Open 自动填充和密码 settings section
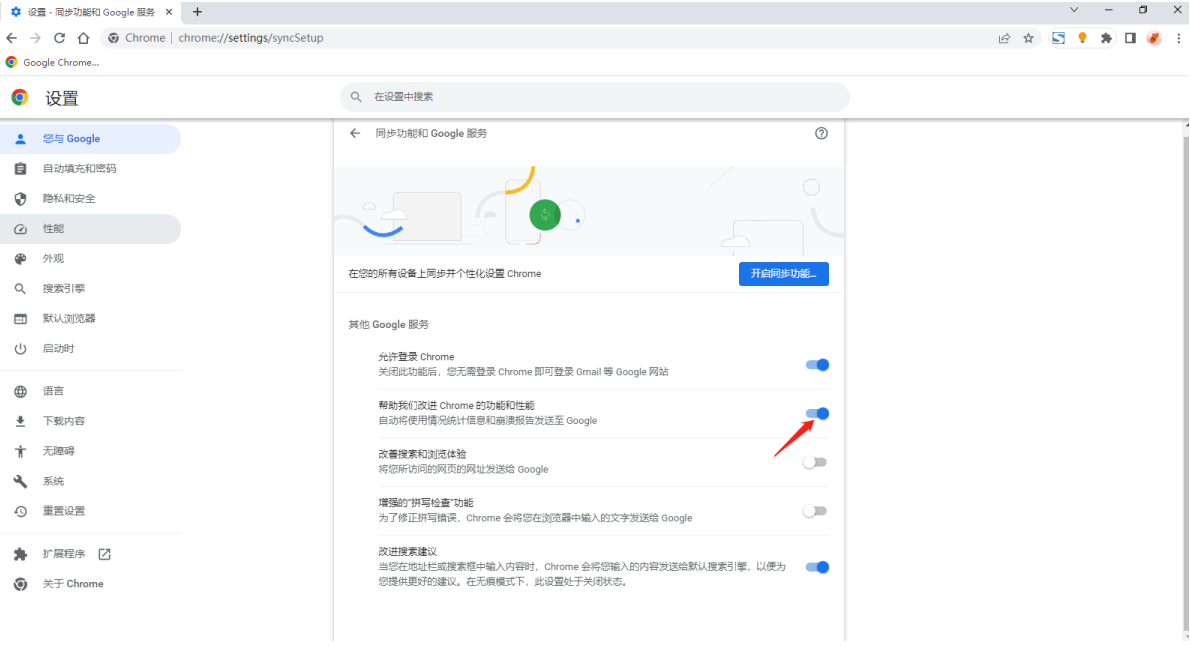This screenshot has height=647, width=1190. pyautogui.click(x=90, y=168)
